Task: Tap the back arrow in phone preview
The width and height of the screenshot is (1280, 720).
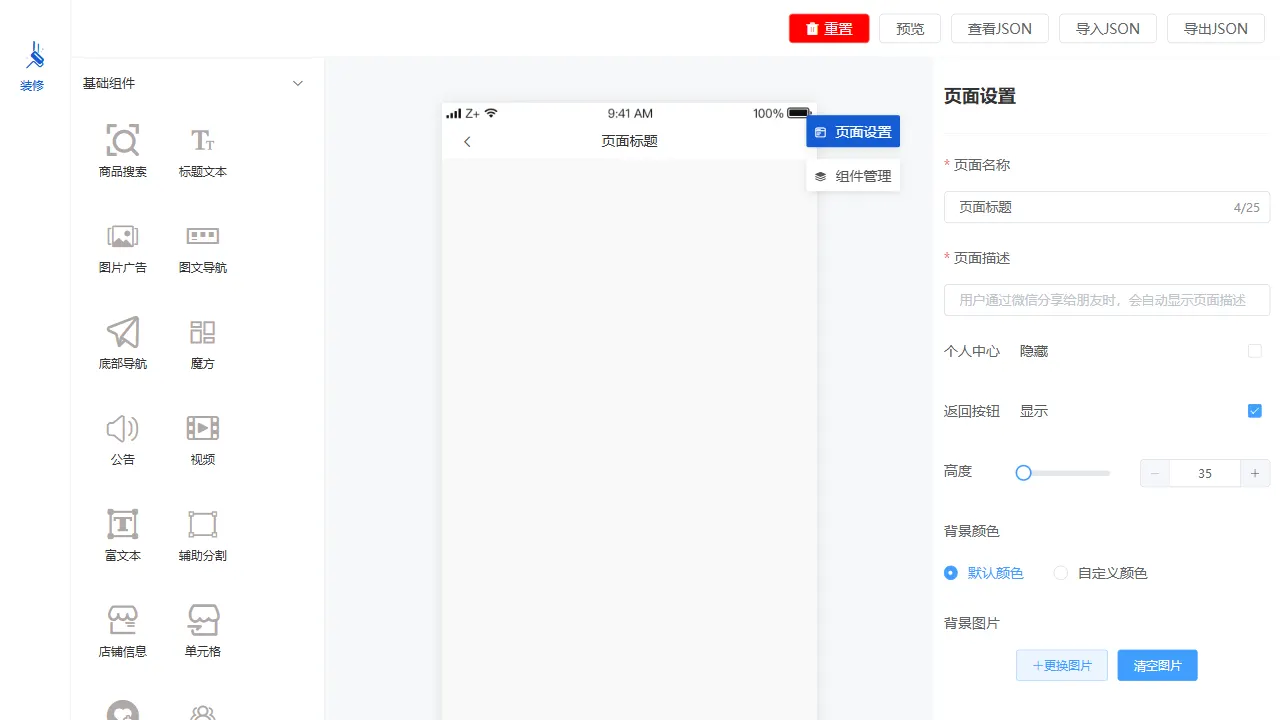Action: coord(467,141)
